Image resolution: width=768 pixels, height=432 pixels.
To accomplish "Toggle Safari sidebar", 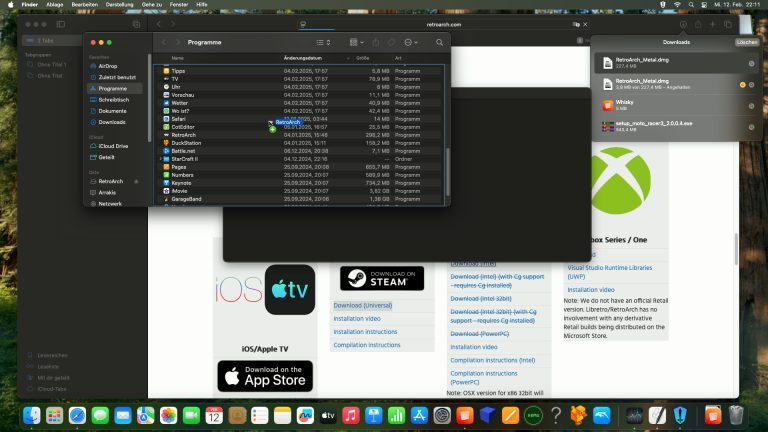I will (61, 24).
